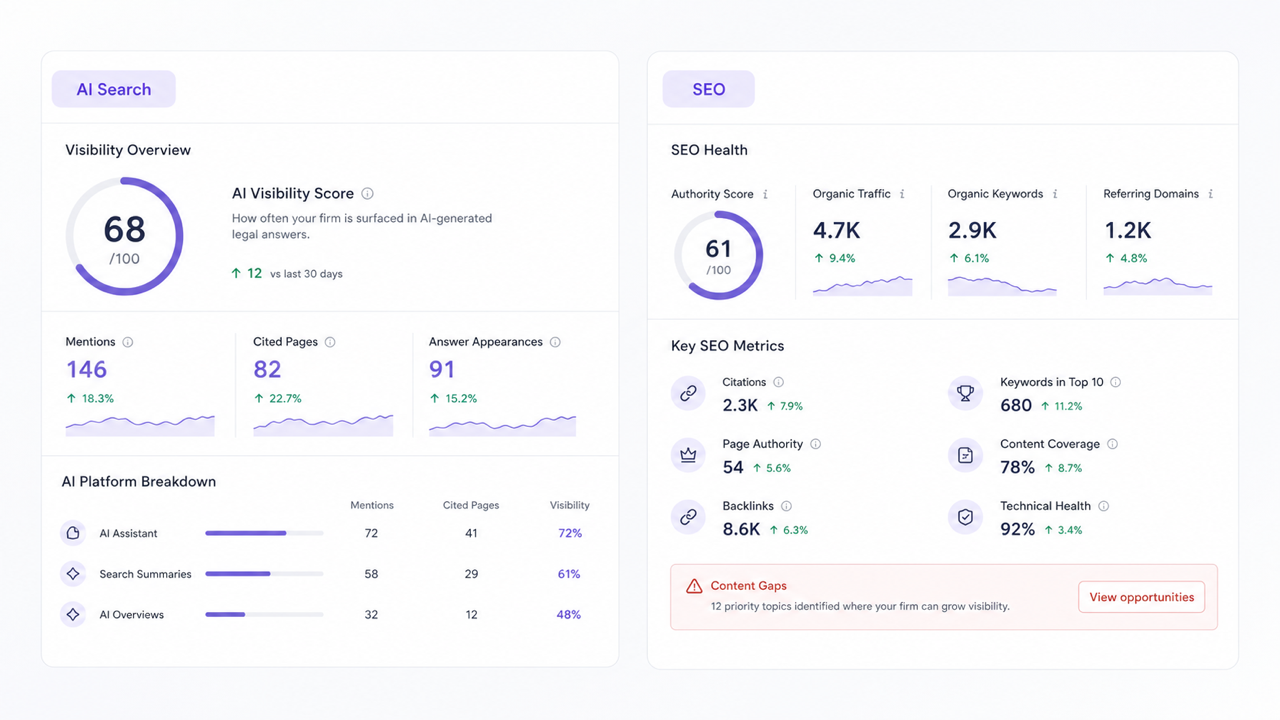Viewport: 1280px width, 720px height.
Task: Click the Content Coverage value 78%
Action: point(1017,467)
